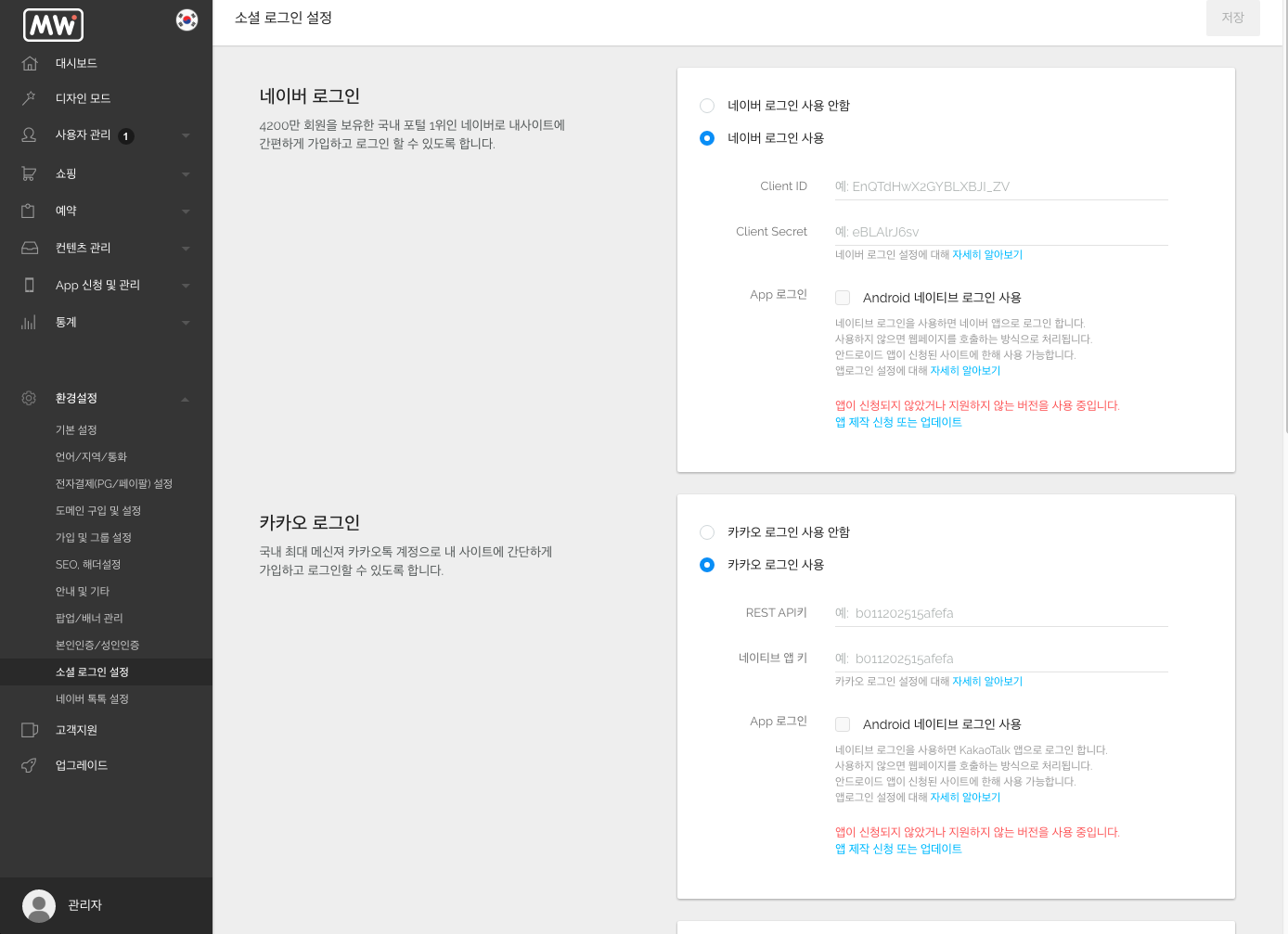Click Naver section 앱 제작 신청 또는 업데이트 link
The height and width of the screenshot is (934, 1288).
click(x=898, y=422)
